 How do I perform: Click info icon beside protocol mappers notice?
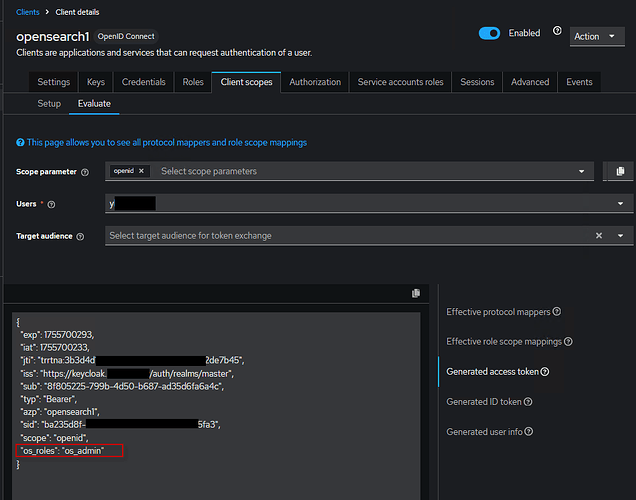20,142
